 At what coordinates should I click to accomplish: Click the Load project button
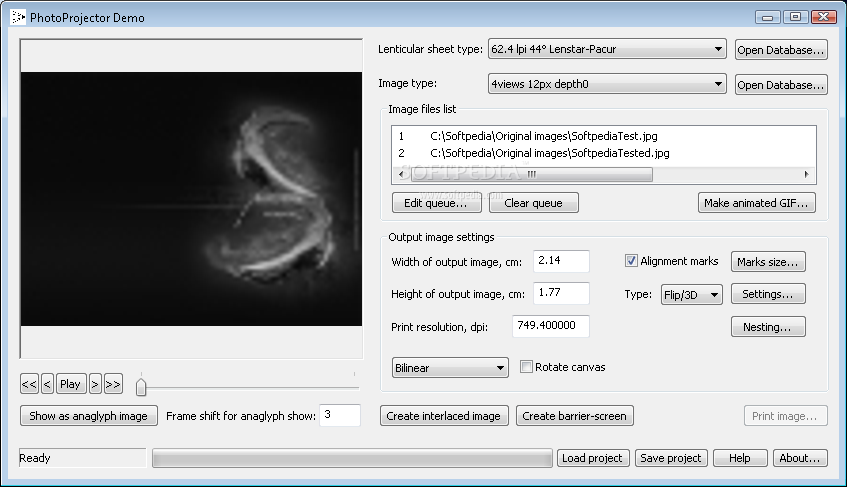[x=593, y=458]
